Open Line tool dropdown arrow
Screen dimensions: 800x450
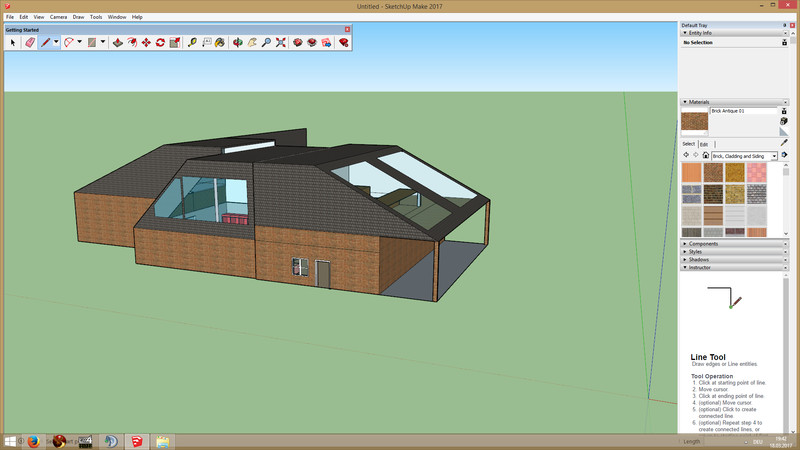click(x=56, y=43)
